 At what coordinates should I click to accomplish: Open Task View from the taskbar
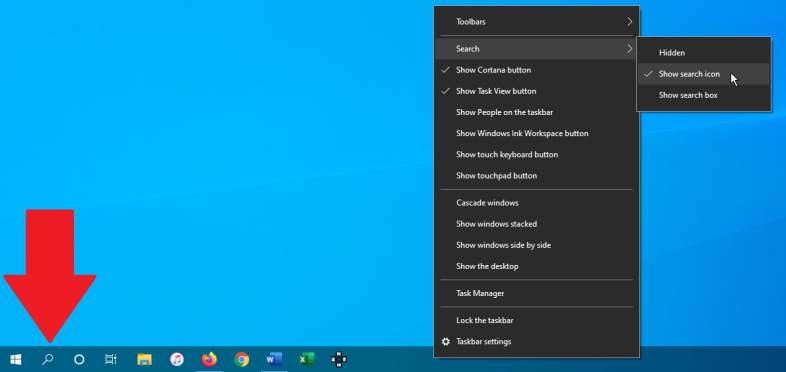click(111, 359)
